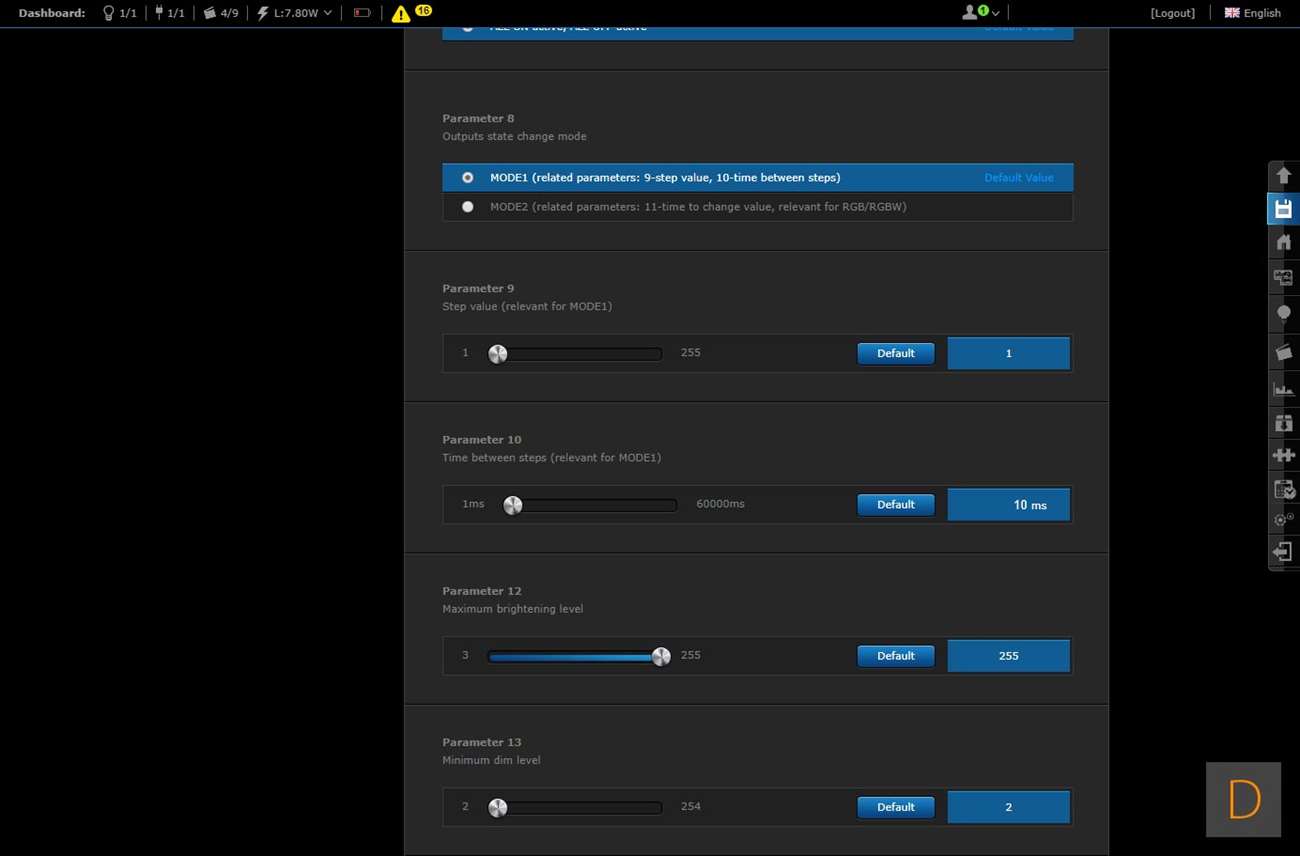Expand the power consumption L:7.80W dropdown
This screenshot has width=1300, height=856.
[295, 13]
